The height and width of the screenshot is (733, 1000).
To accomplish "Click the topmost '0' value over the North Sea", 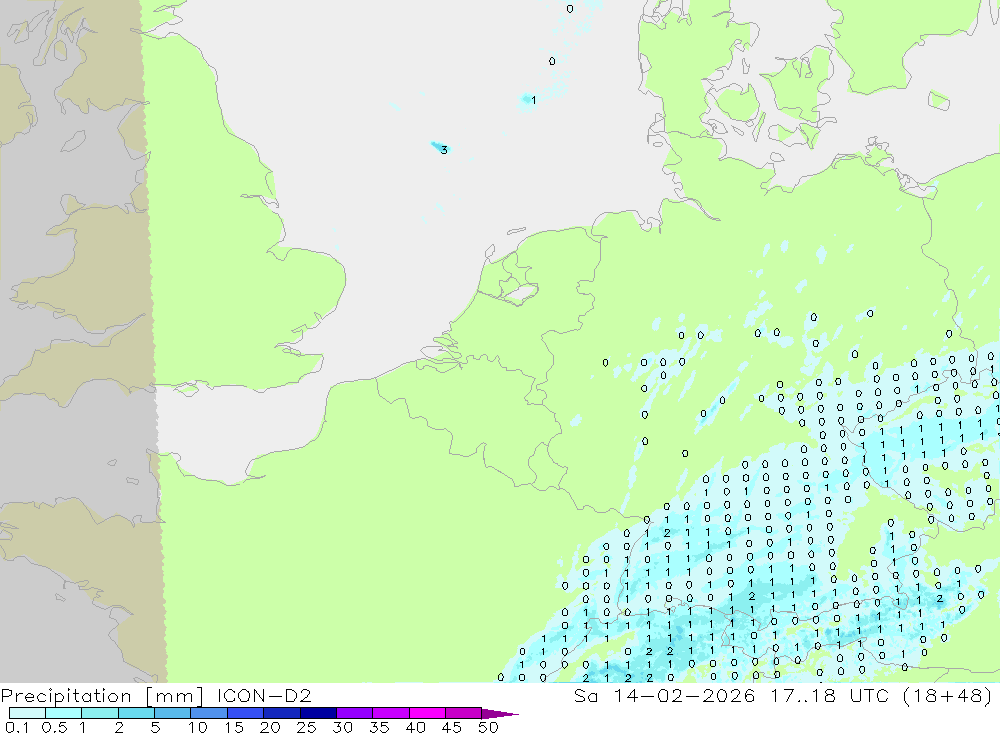I will (570, 9).
